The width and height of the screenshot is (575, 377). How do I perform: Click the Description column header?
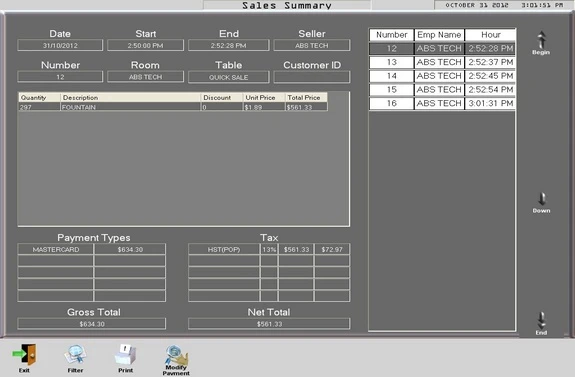click(131, 98)
